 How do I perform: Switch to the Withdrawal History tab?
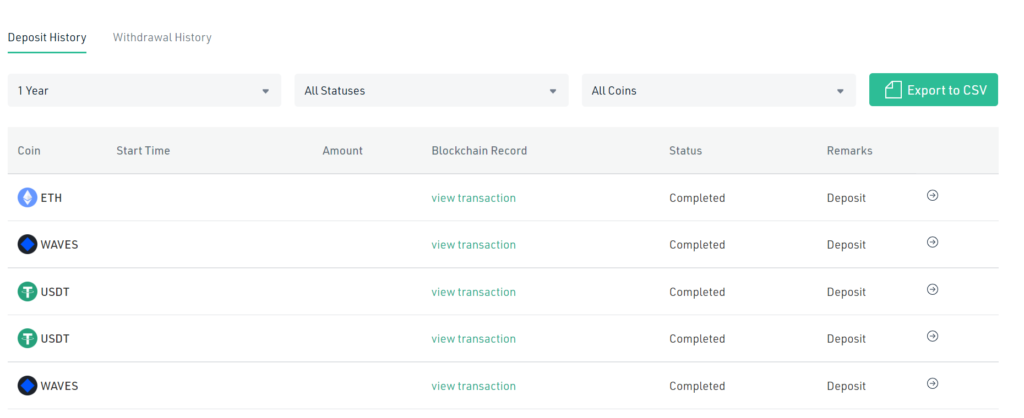162,38
